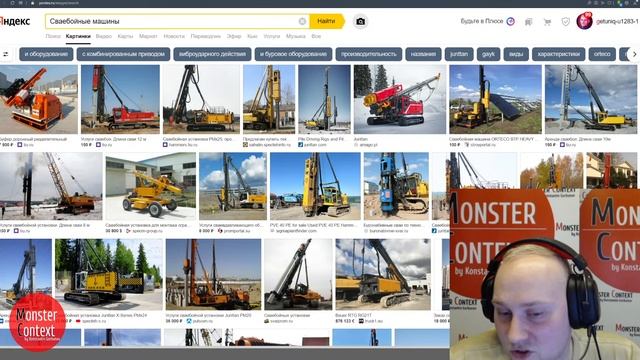Screen dimensions: 640x360
Task: Open thumbnail of rig beside solar panels
Action: [x=495, y=99]
